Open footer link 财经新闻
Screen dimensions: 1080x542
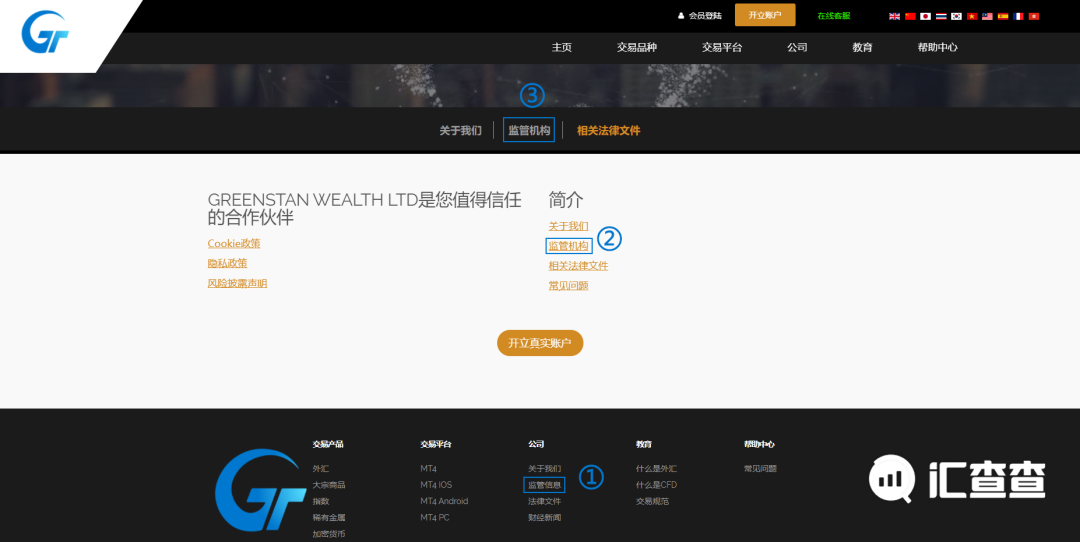[544, 518]
